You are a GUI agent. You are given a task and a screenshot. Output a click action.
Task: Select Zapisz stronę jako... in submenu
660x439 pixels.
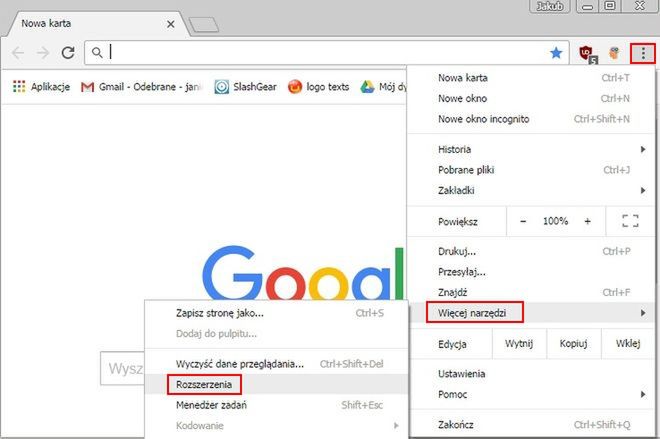point(276,313)
